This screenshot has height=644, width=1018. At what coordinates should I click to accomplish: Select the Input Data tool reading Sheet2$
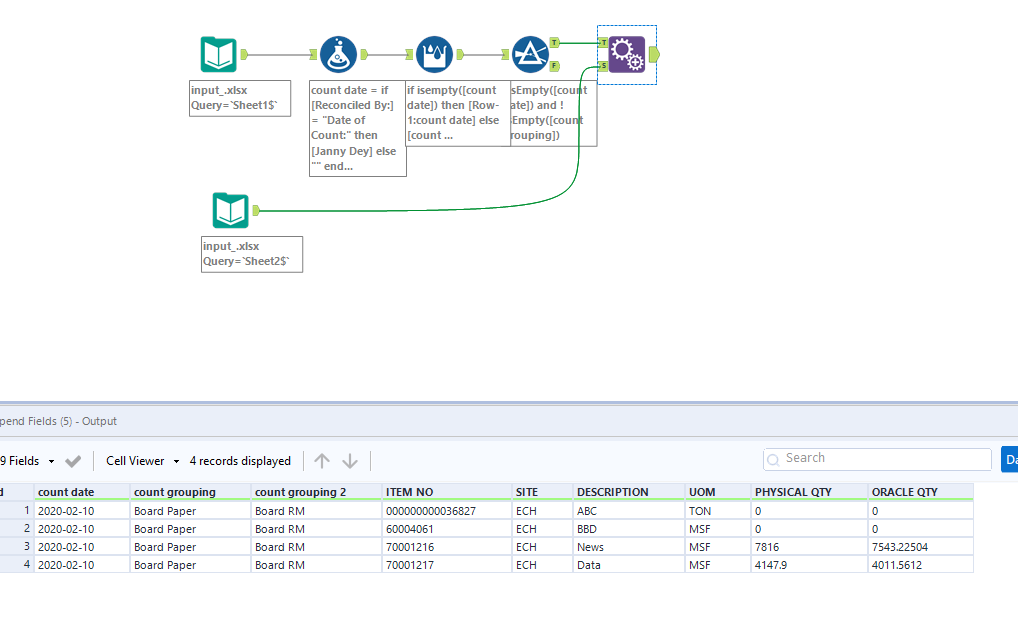point(230,211)
